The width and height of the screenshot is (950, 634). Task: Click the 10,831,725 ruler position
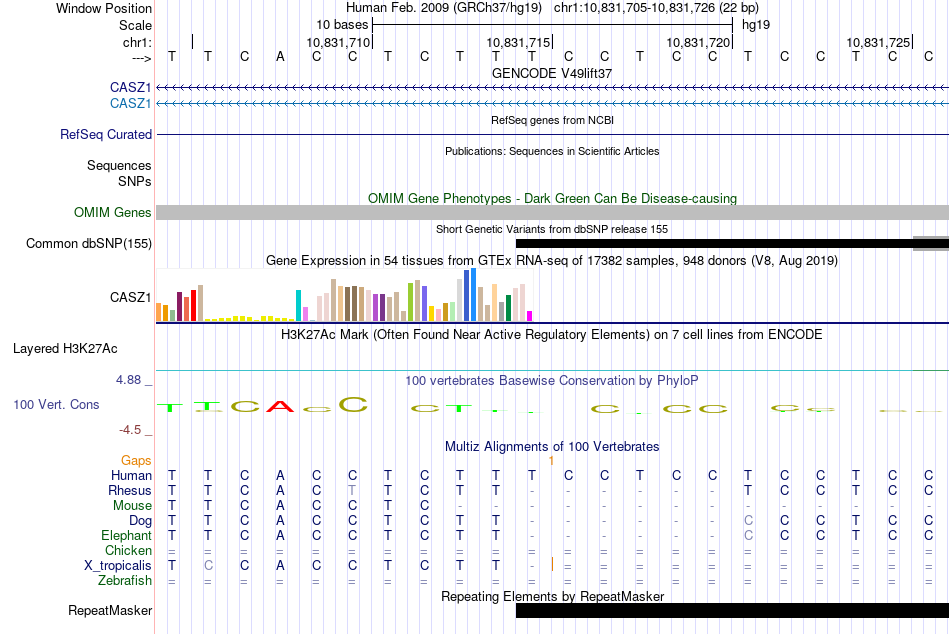point(878,42)
